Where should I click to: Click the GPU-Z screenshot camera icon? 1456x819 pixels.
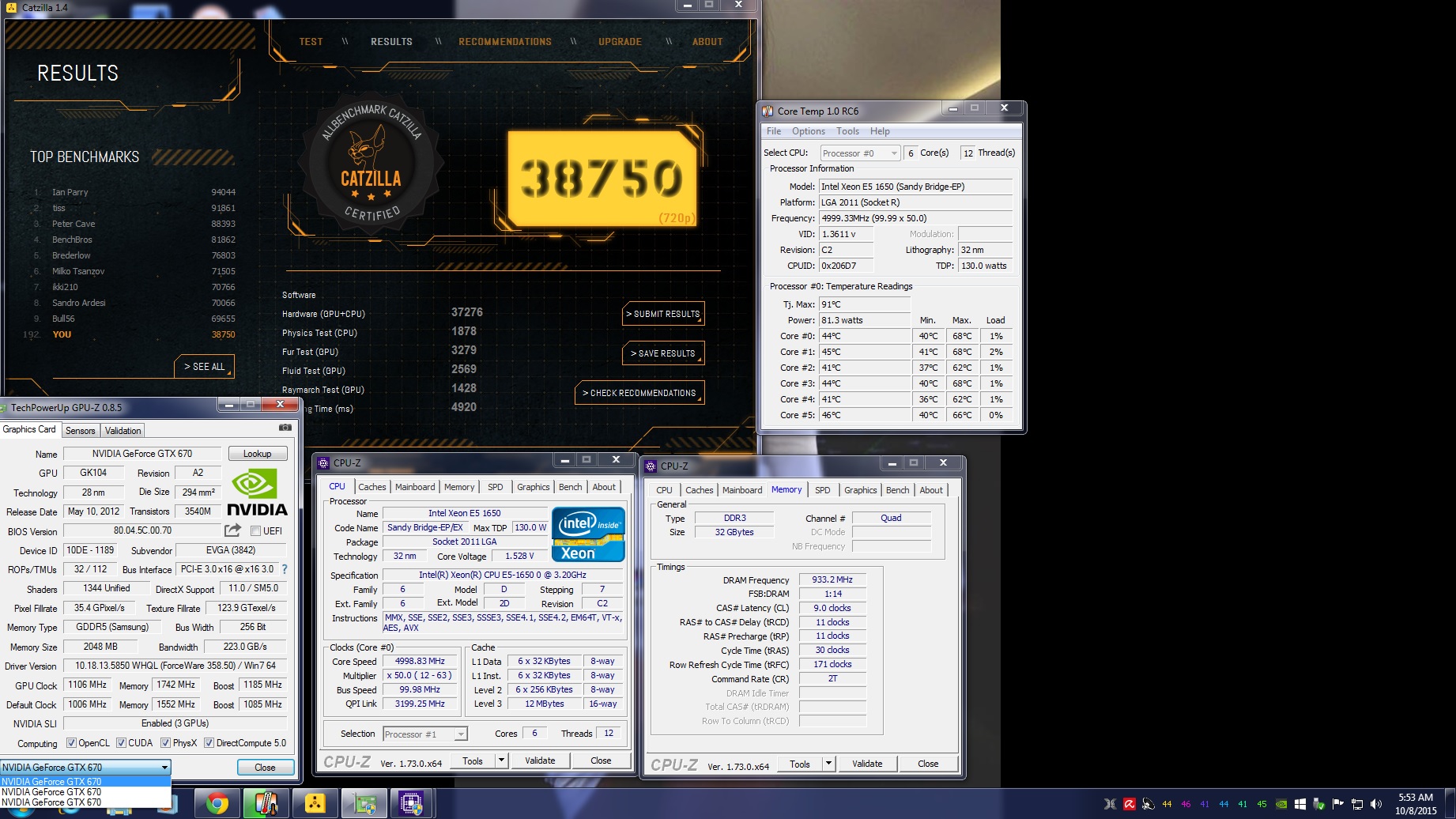(x=285, y=428)
